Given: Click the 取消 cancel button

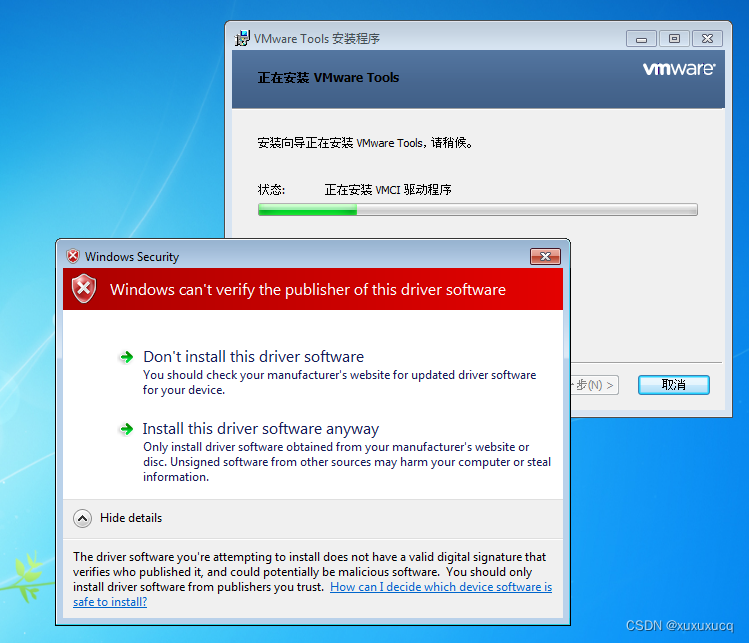Looking at the screenshot, I should 674,385.
